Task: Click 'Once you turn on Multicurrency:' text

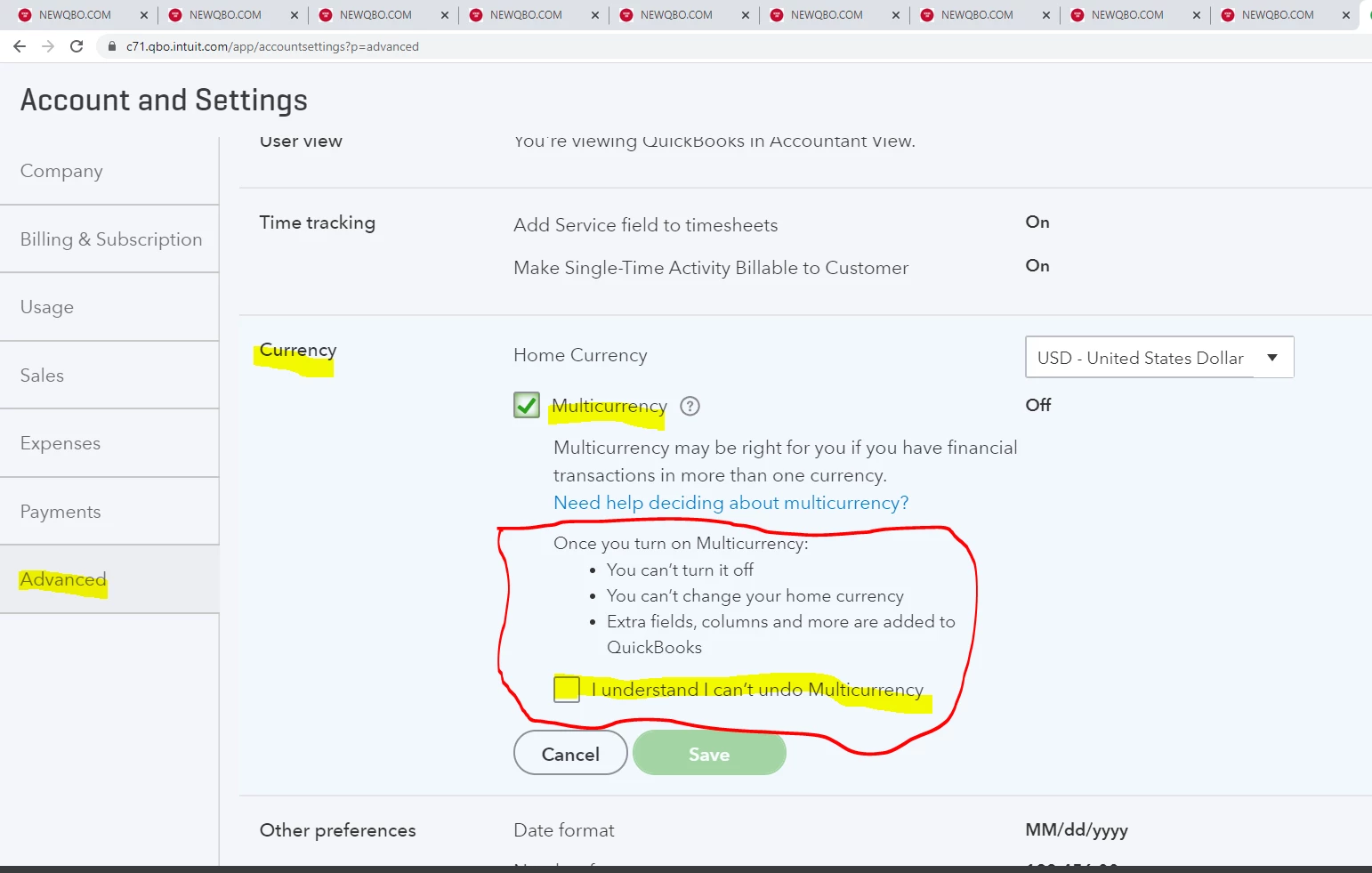Action: pyautogui.click(x=681, y=543)
